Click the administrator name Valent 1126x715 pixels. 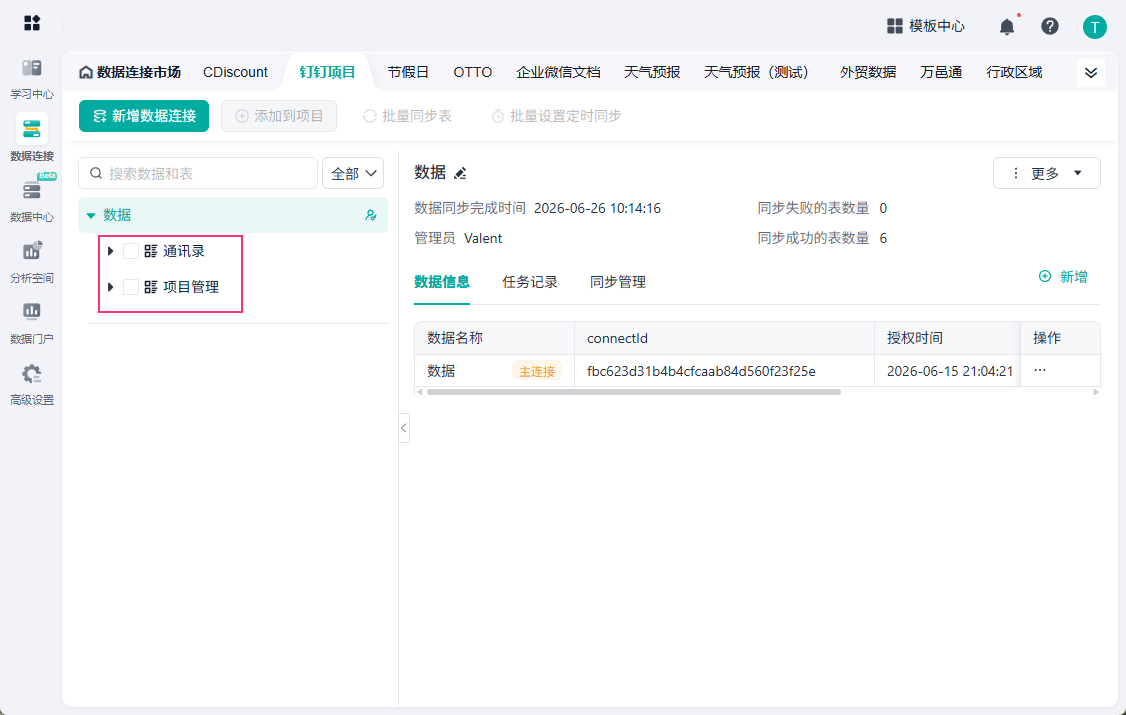pyautogui.click(x=483, y=238)
